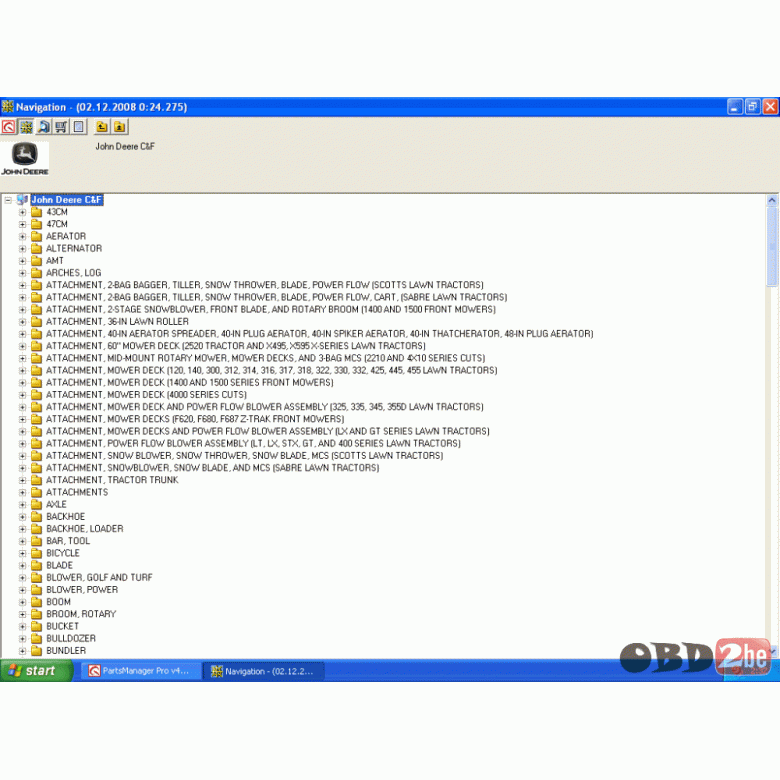This screenshot has height=780, width=780.
Task: Select the Navigation compass toolbar icon
Action: tap(26, 127)
